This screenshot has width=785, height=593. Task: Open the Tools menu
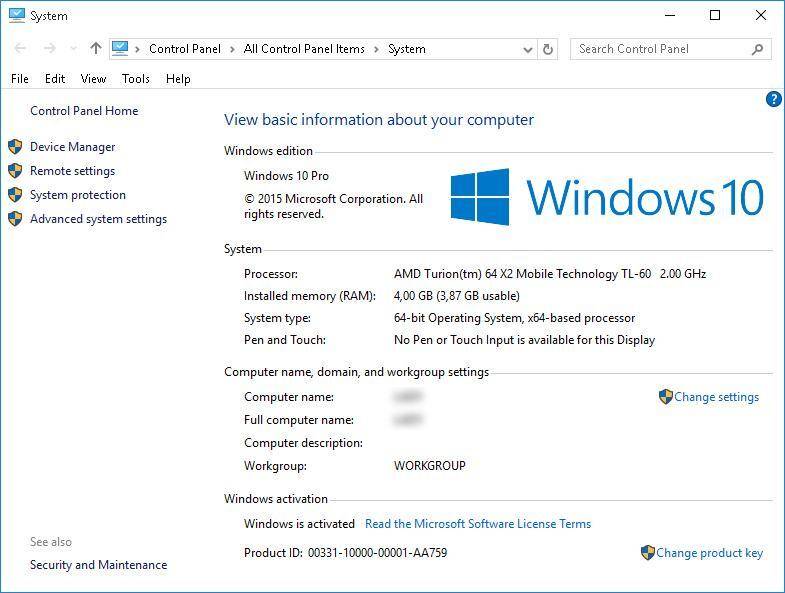[x=136, y=79]
